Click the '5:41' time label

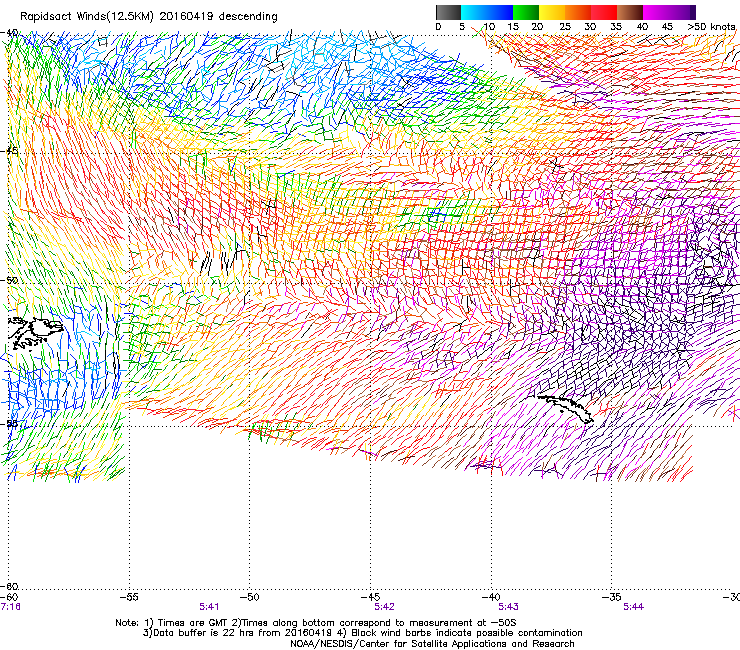(209, 607)
